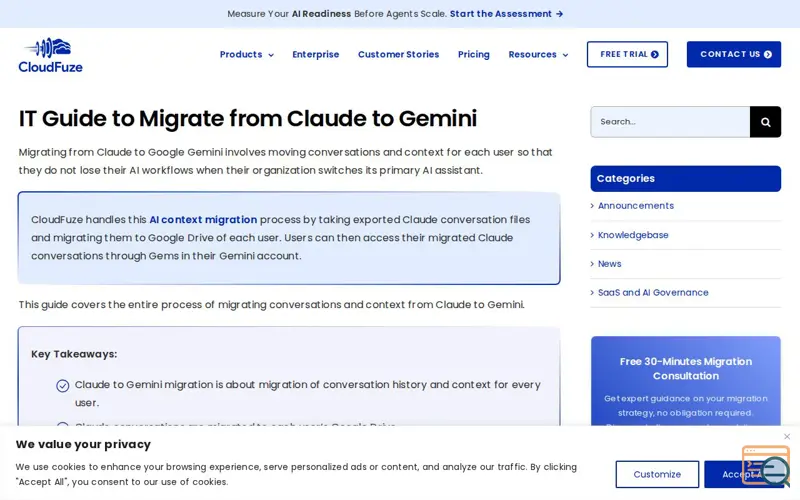Open the News category
The height and width of the screenshot is (500, 800).
point(610,264)
